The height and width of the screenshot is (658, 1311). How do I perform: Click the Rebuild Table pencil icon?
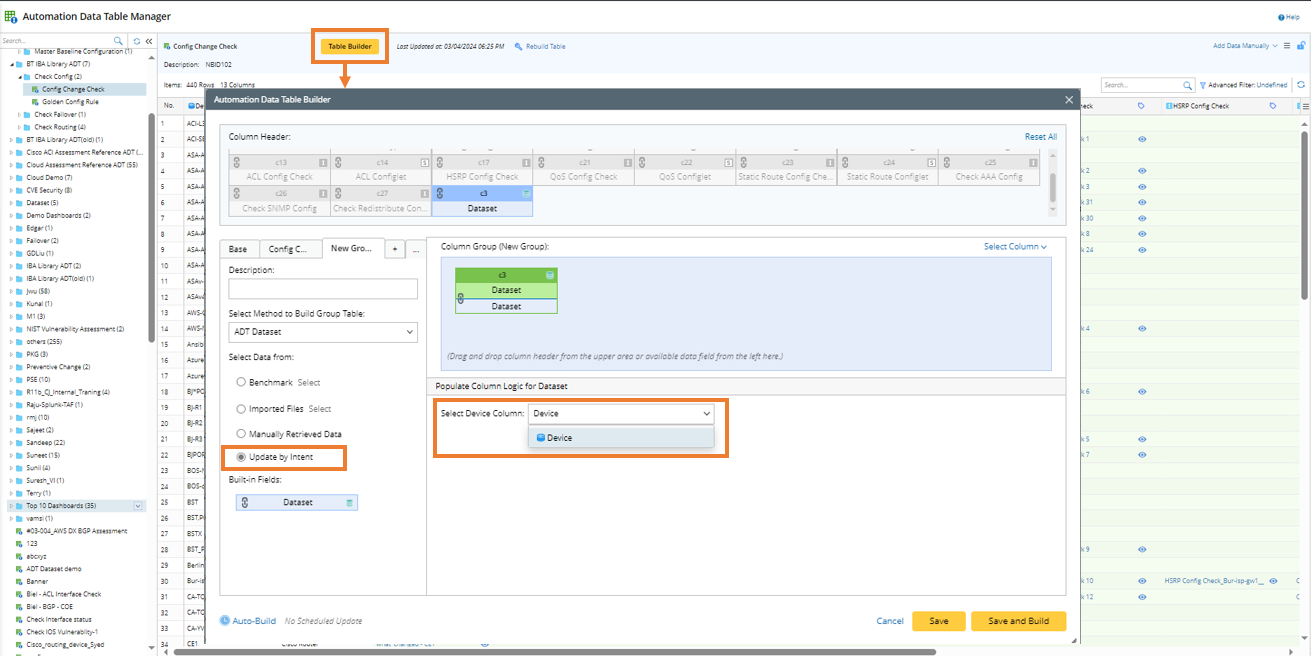click(x=518, y=46)
